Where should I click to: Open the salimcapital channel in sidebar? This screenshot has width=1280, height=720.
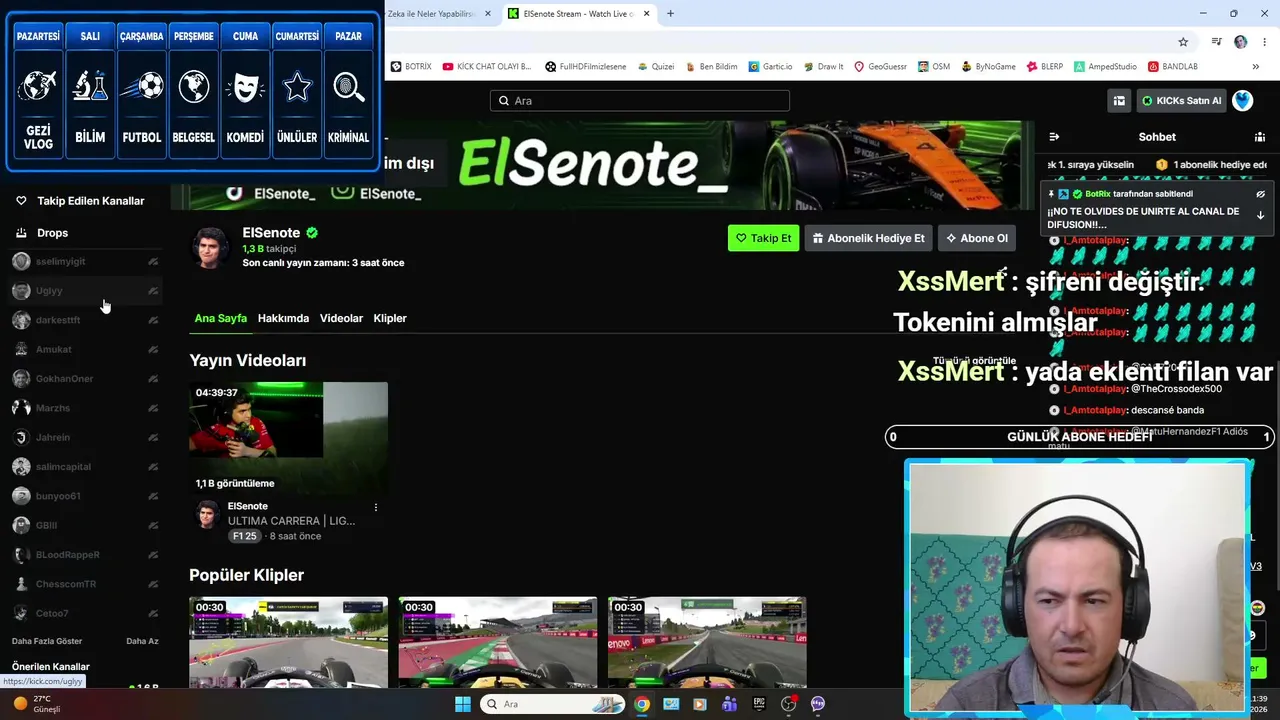85,467
